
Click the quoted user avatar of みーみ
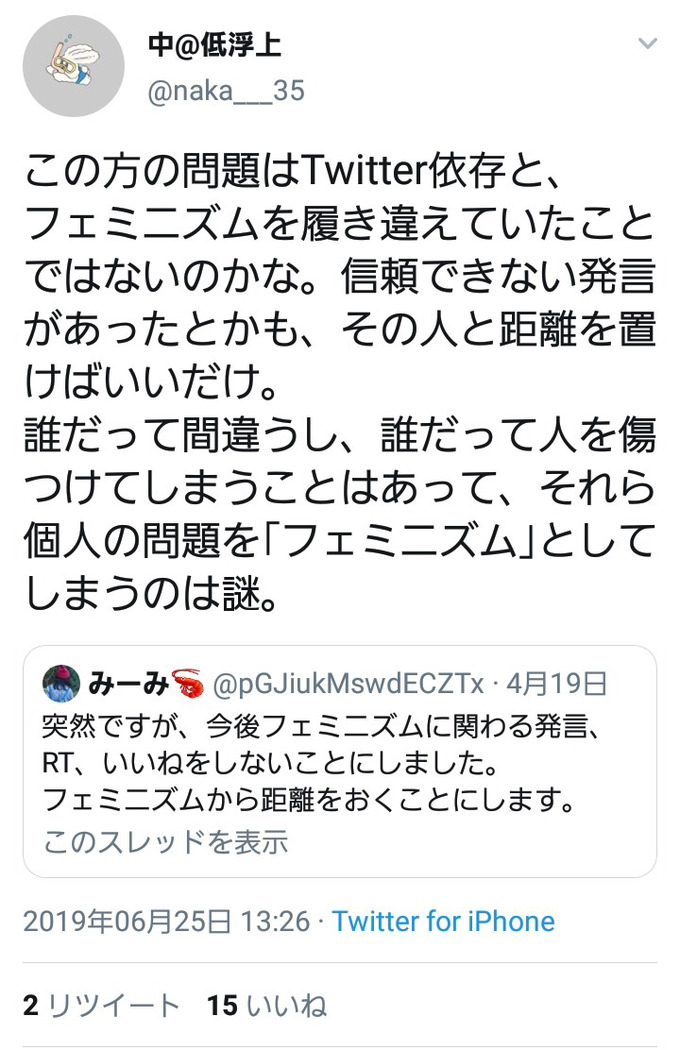pos(62,684)
